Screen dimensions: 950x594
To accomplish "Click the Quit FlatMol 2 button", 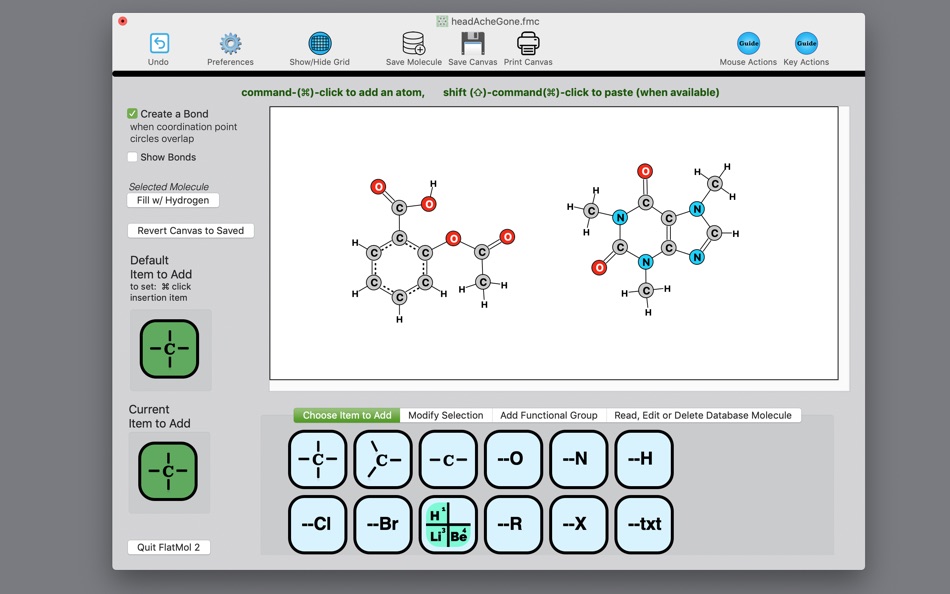I will tap(168, 546).
